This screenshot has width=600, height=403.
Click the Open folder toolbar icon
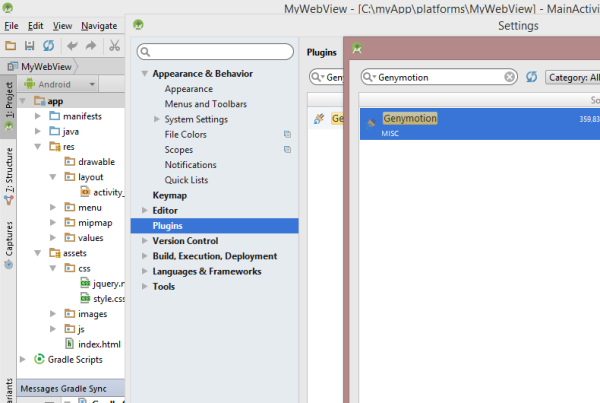[x=11, y=46]
